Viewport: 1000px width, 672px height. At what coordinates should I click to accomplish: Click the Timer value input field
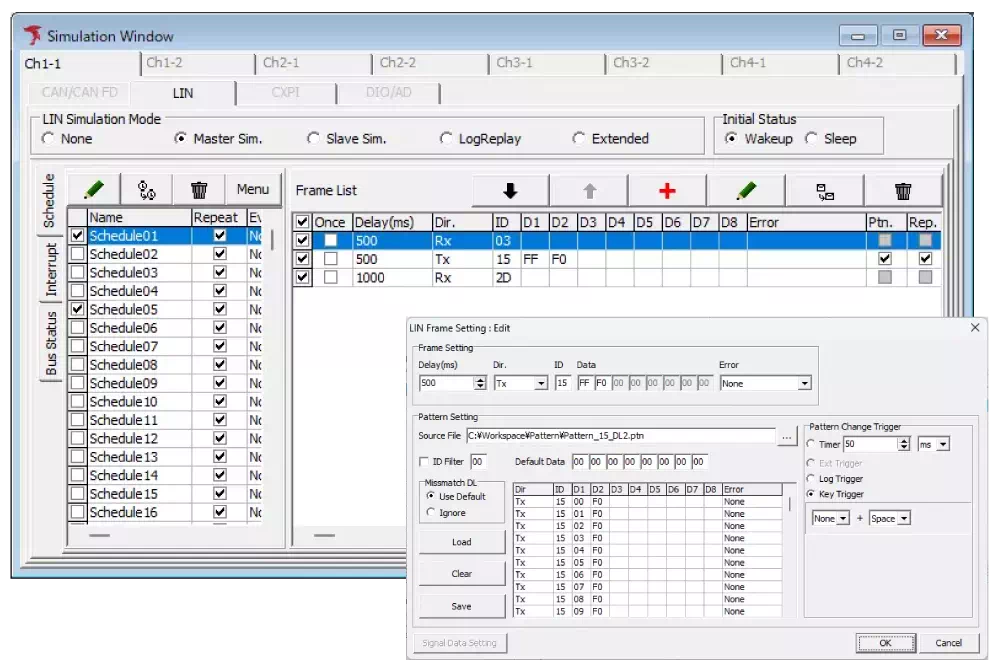[870, 444]
